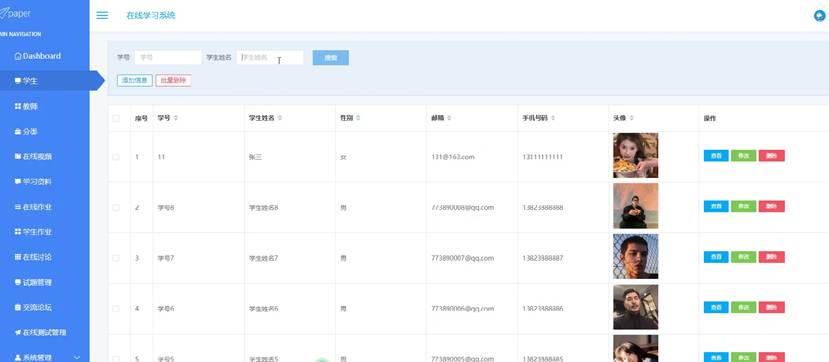
Task: Focus the 学生姓名 search input field
Action: [270, 58]
